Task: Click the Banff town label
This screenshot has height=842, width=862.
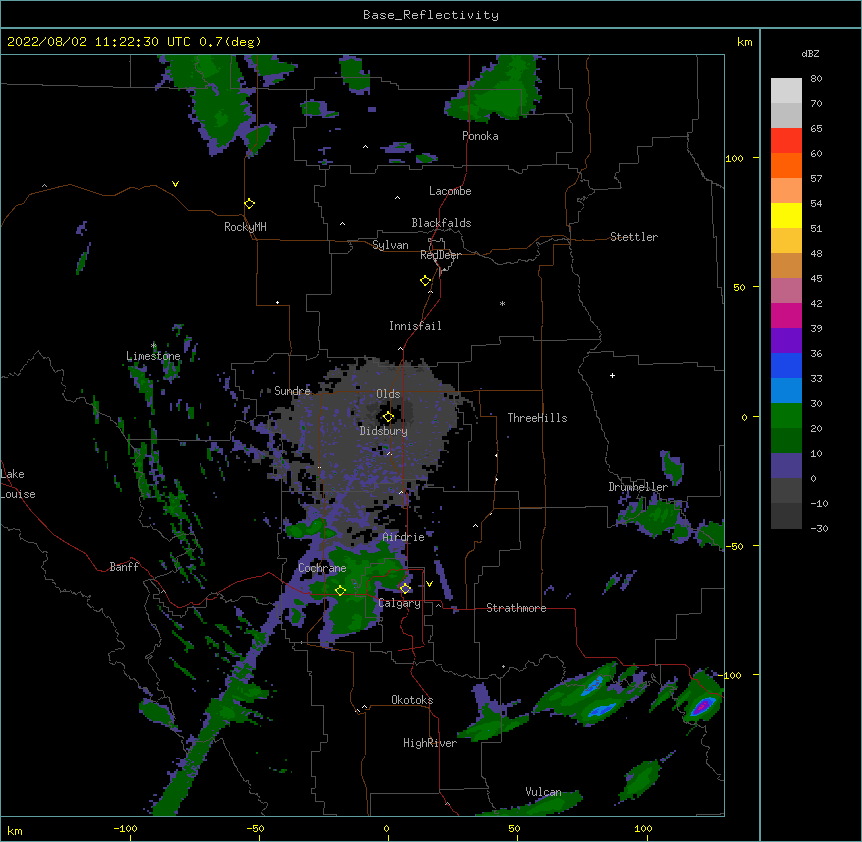Action: (x=124, y=567)
